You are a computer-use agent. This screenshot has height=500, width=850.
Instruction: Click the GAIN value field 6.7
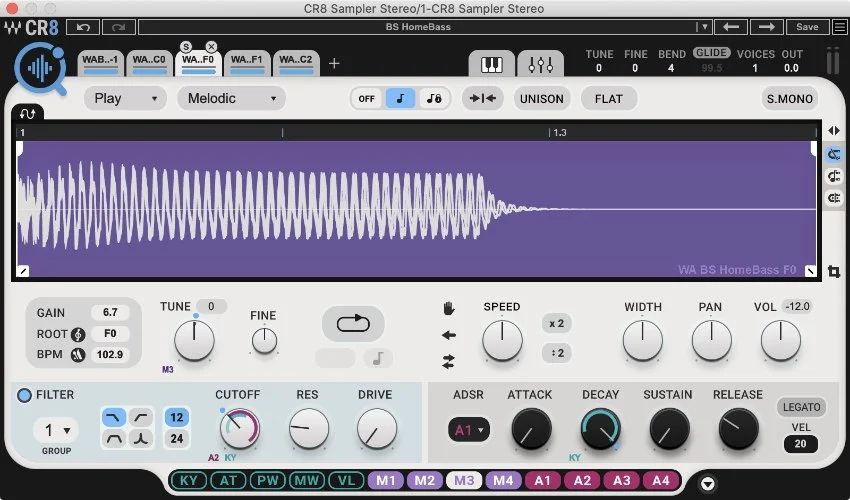[x=110, y=312]
